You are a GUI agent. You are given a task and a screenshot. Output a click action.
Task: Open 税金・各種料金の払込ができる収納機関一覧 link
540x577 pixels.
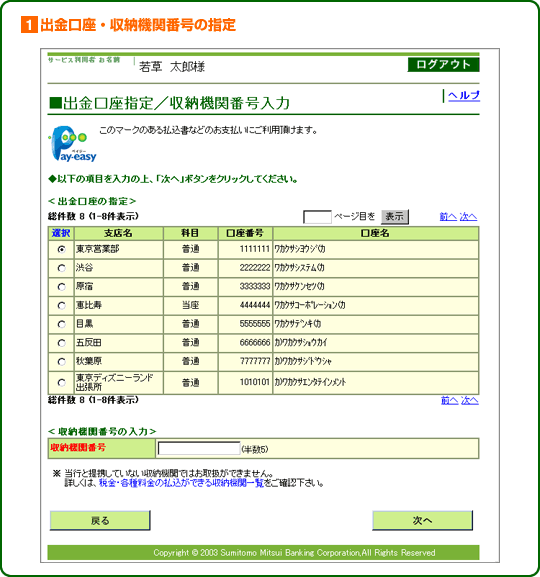[181, 483]
